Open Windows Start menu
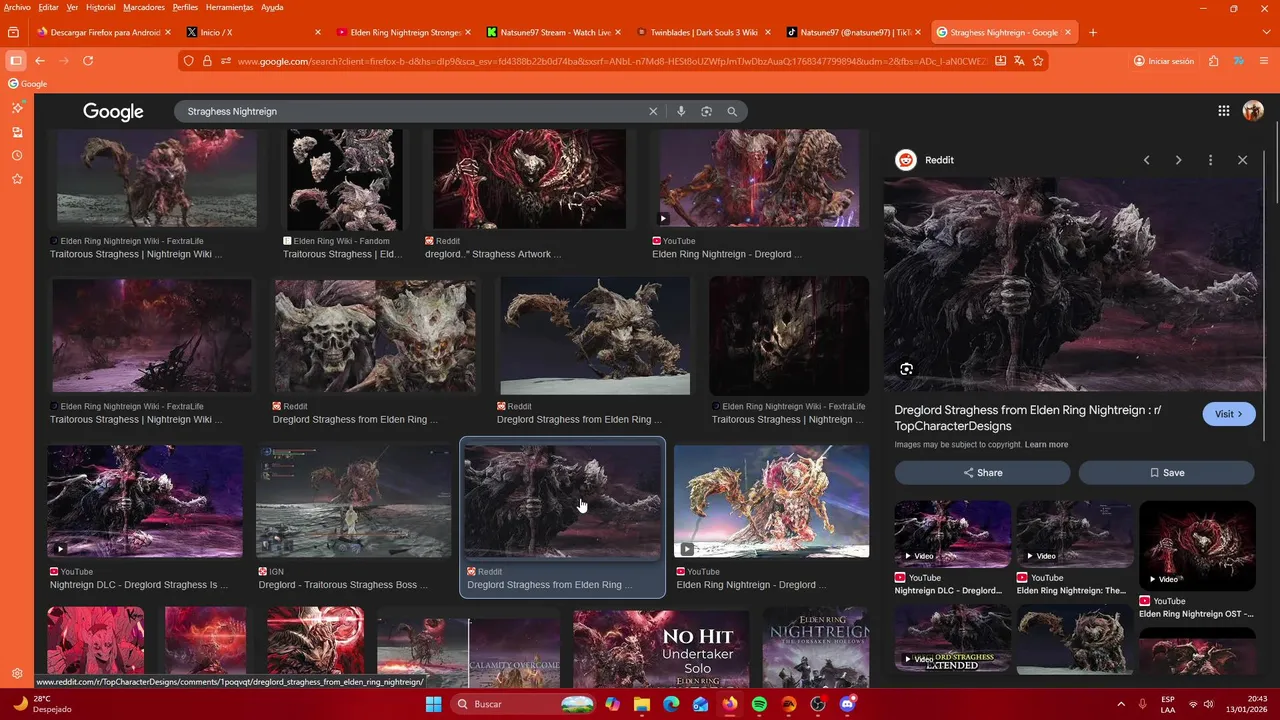1280x720 pixels. pyautogui.click(x=433, y=704)
